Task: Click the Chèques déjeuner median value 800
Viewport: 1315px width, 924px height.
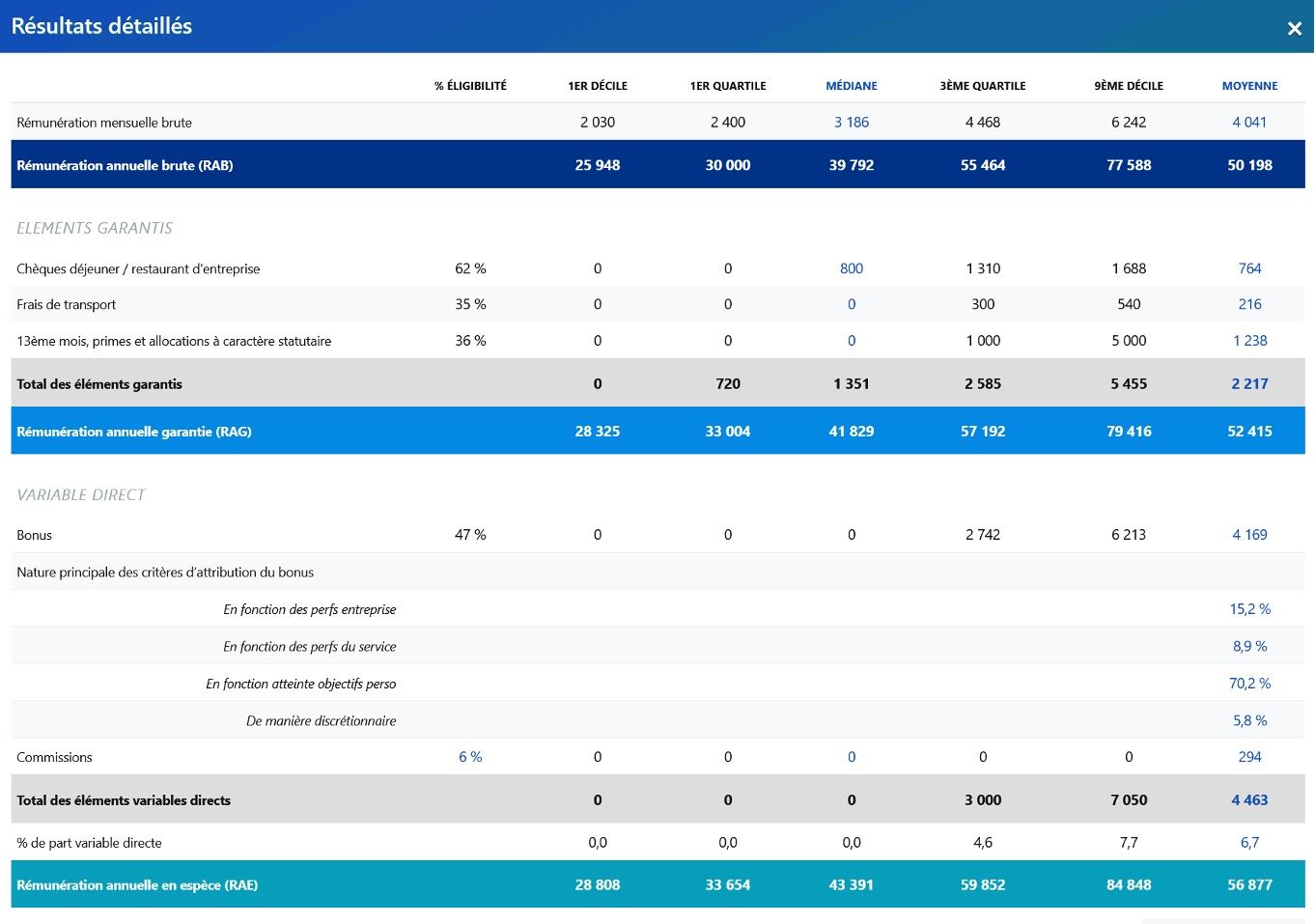Action: point(852,268)
